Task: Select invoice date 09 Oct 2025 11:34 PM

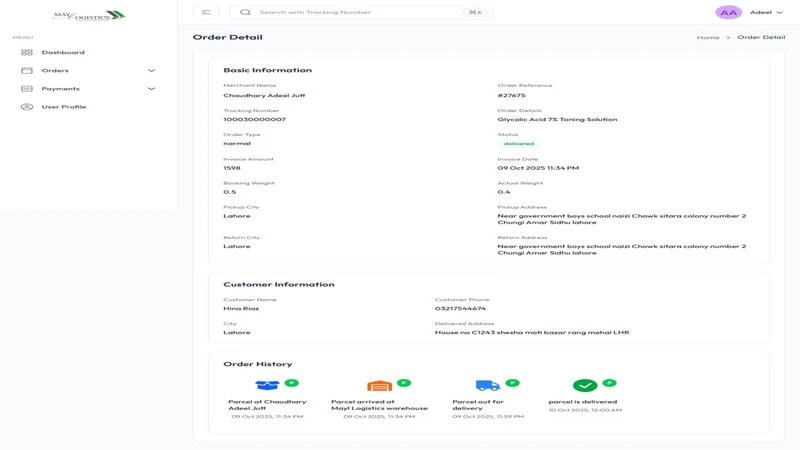Action: 538,168
